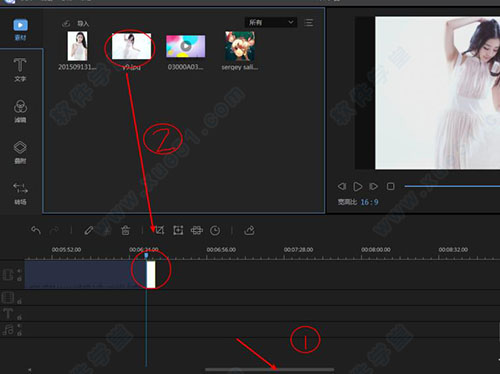500x374 pixels.
Task: Mute the main video track
Action: pyautogui.click(x=19, y=271)
